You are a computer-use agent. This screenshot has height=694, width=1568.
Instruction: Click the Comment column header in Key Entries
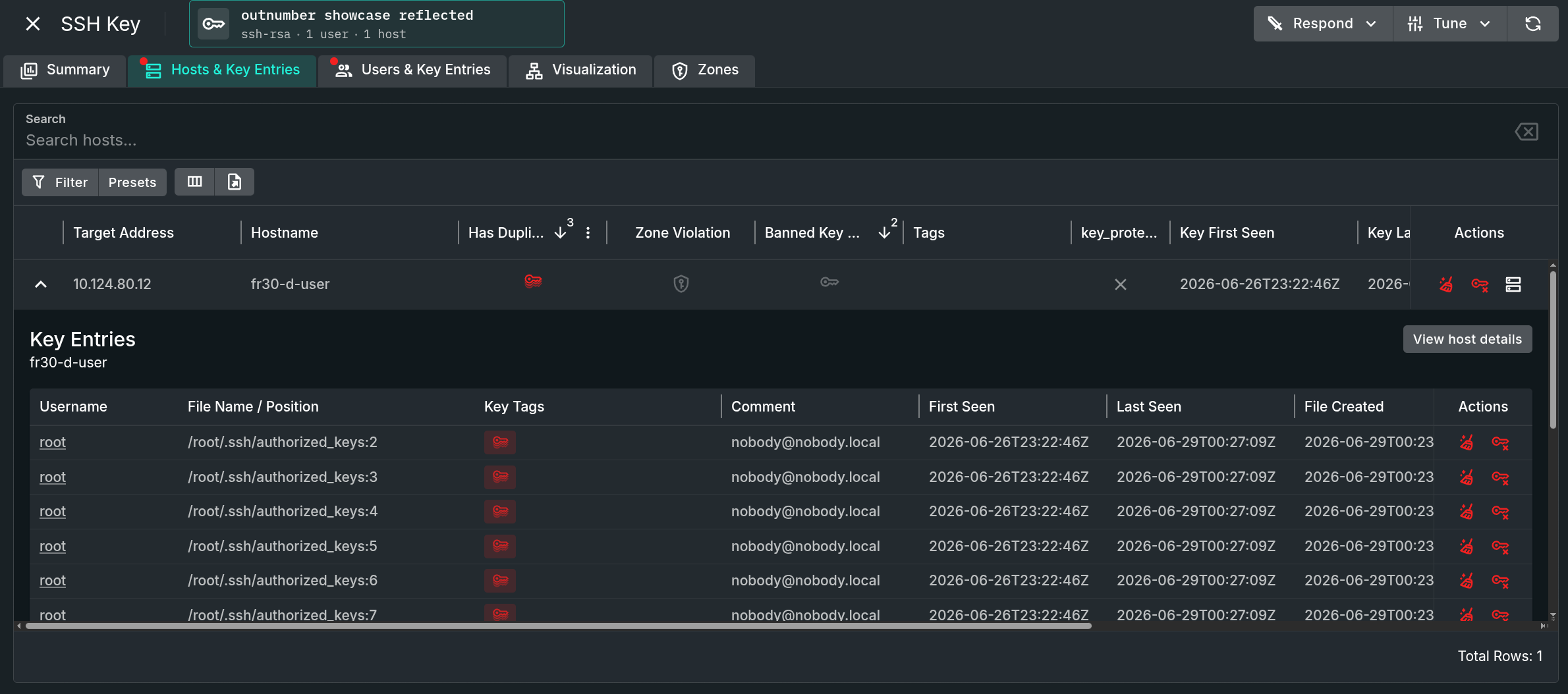tap(763, 407)
